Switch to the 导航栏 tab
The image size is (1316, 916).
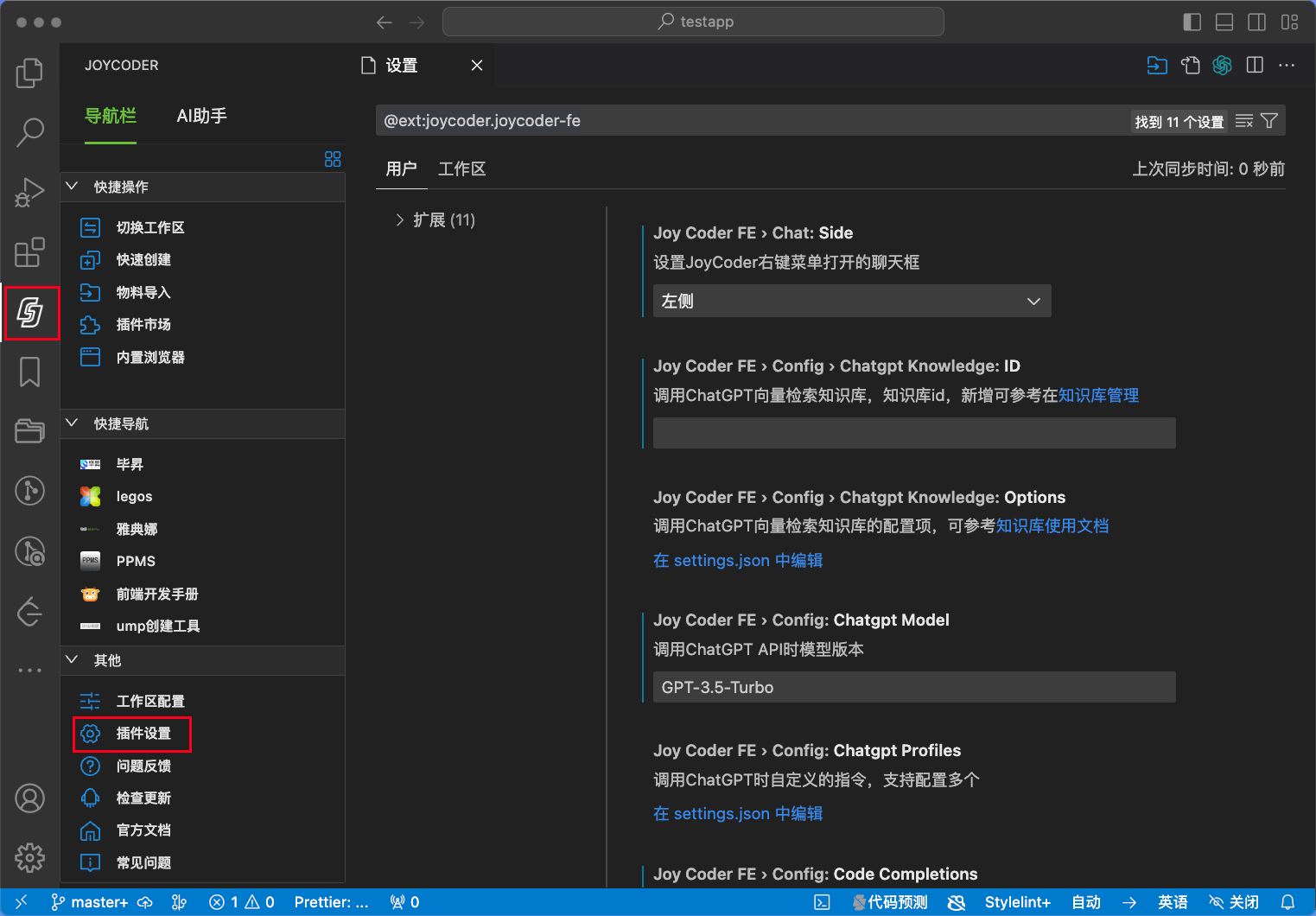click(111, 116)
